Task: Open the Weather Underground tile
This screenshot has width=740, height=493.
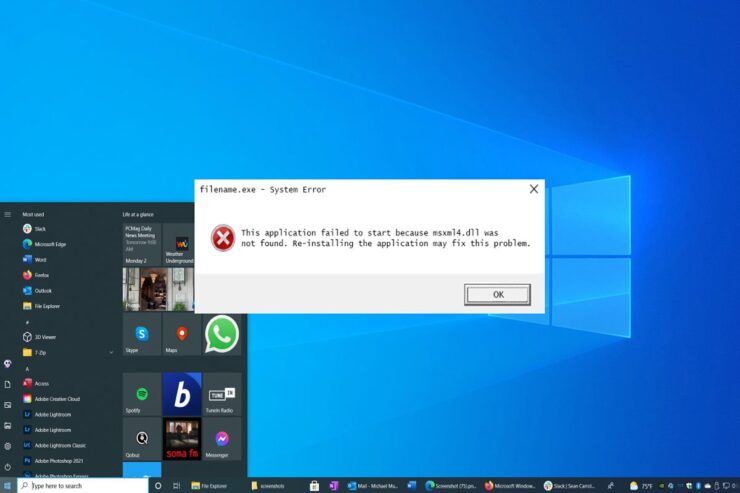Action: click(178, 244)
